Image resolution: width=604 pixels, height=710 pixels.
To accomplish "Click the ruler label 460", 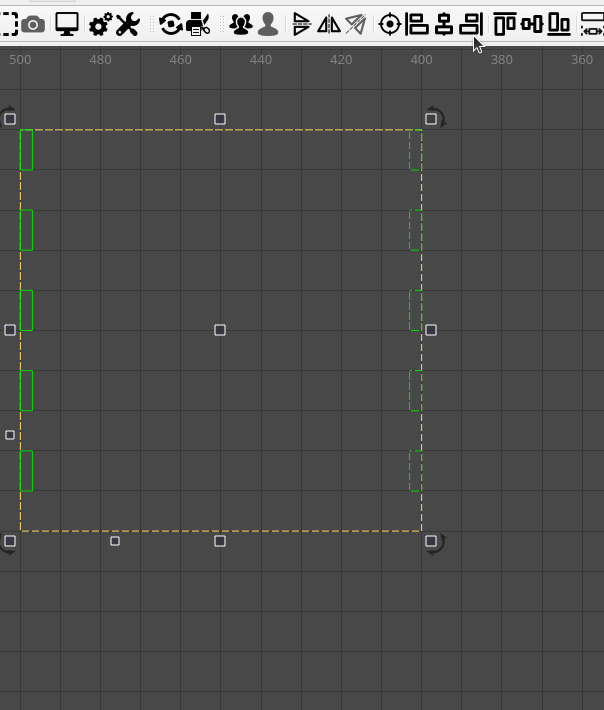I will 181,60.
